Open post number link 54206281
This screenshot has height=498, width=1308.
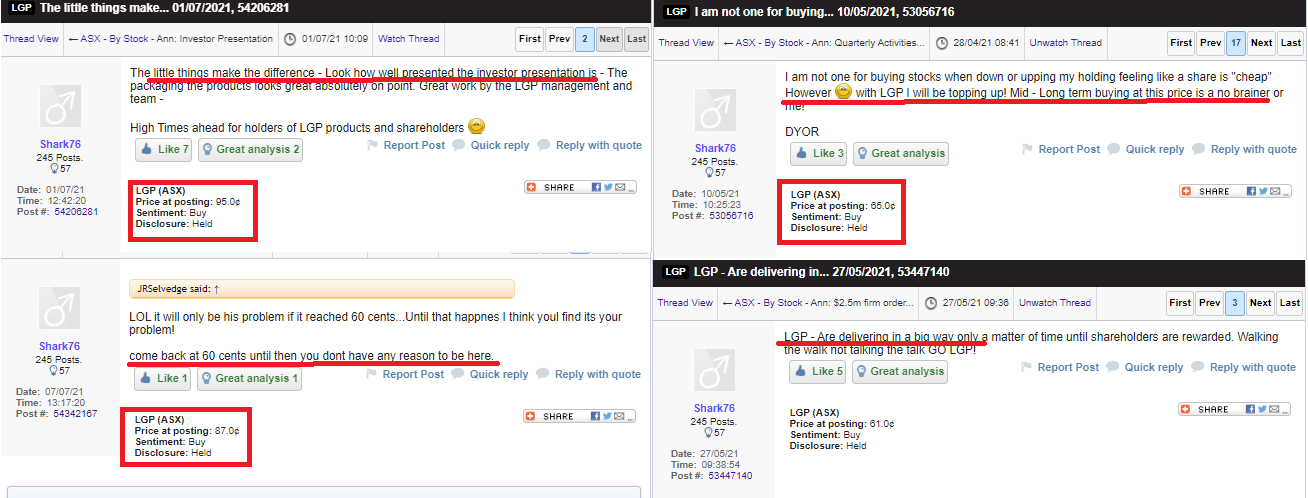click(x=76, y=212)
